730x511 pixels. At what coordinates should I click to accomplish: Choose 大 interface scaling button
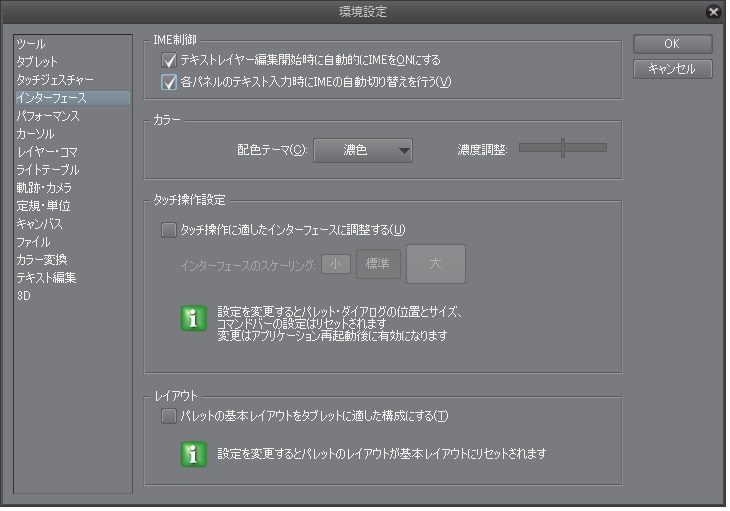coord(436,264)
